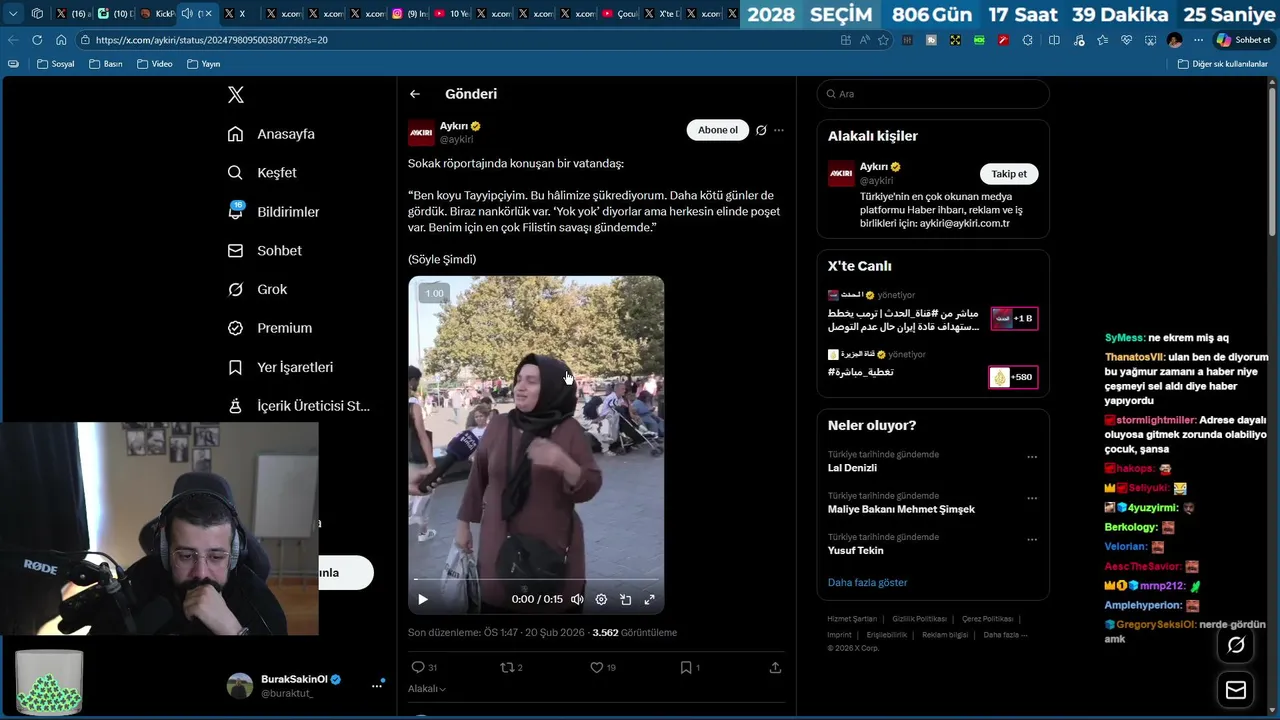This screenshot has width=1280, height=720.
Task: Open Basın bookmarks folder
Action: (x=105, y=64)
